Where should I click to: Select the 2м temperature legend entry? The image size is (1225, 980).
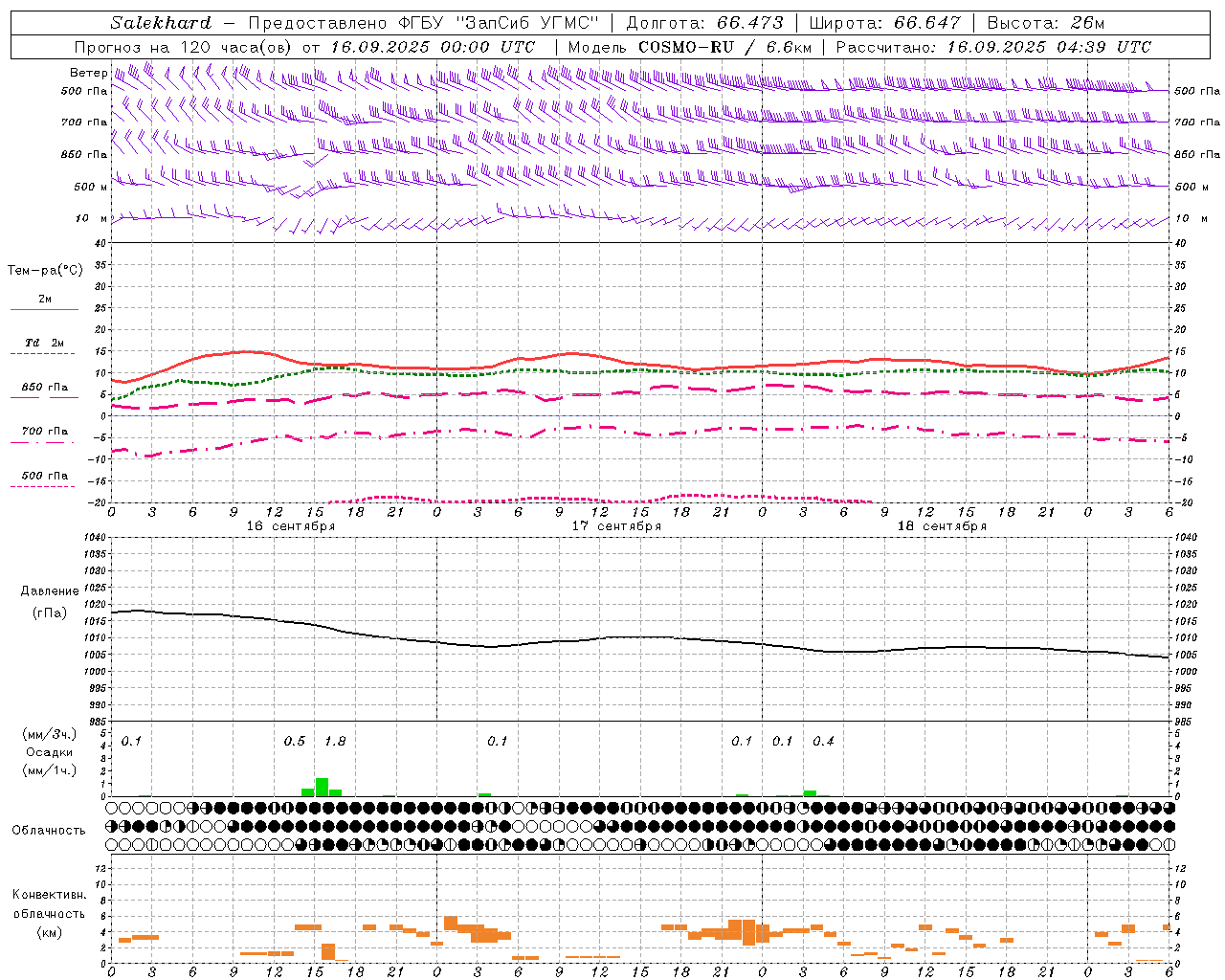tap(44, 300)
